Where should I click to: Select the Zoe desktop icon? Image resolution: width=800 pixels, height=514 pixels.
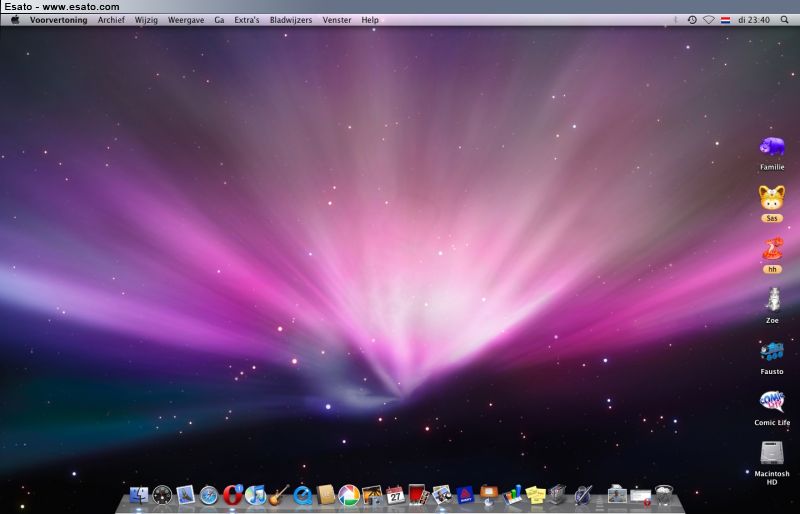(x=772, y=300)
